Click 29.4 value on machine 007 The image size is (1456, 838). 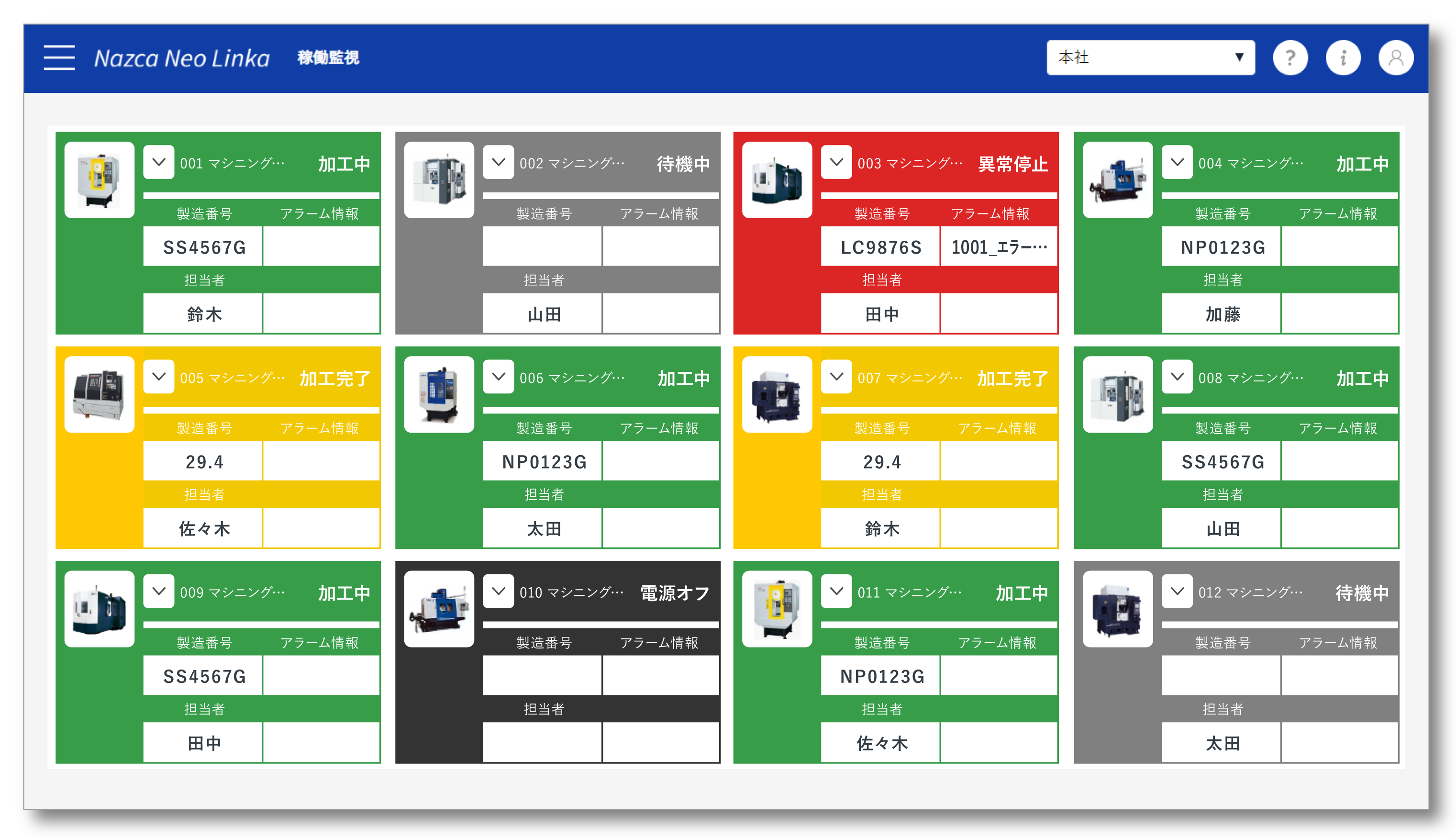(880, 461)
